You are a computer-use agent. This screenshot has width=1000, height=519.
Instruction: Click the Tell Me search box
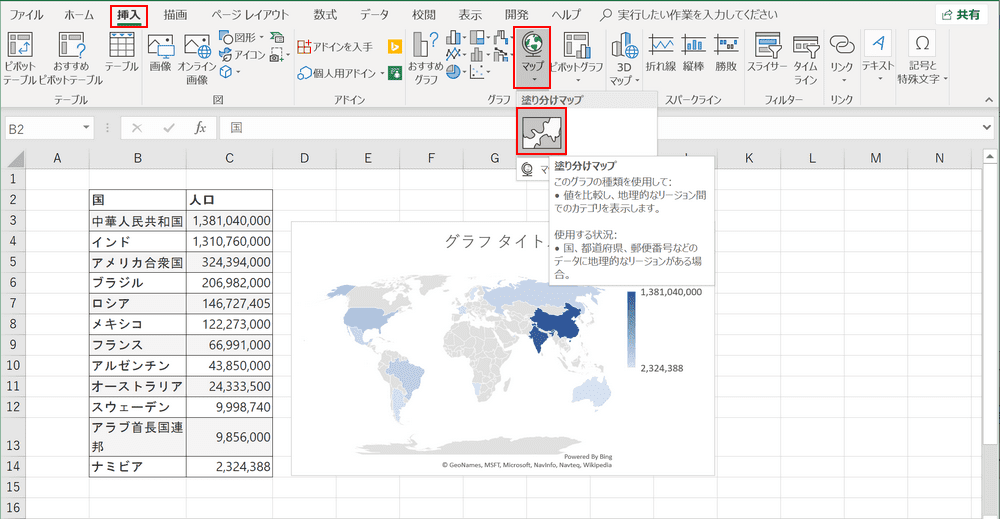pyautogui.click(x=689, y=15)
